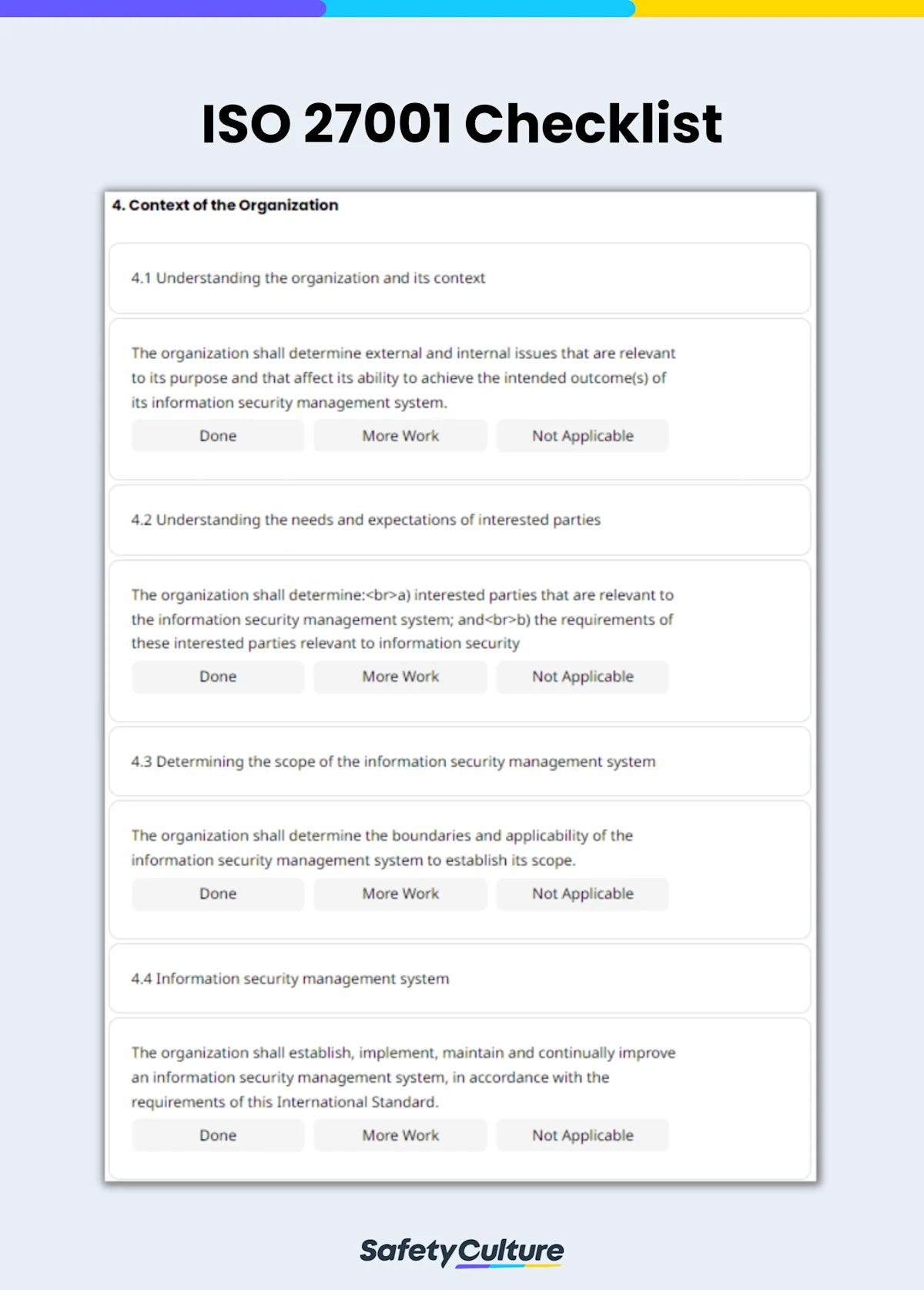Select the 4.4 Information security management heading
The image size is (924, 1290).
[290, 979]
